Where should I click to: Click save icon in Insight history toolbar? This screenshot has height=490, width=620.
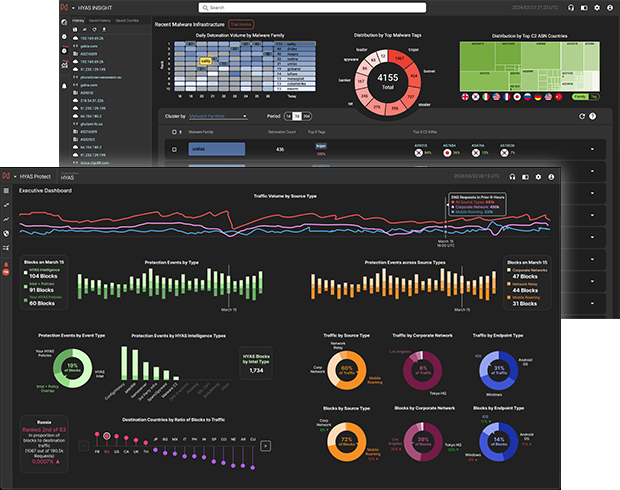tap(75, 30)
